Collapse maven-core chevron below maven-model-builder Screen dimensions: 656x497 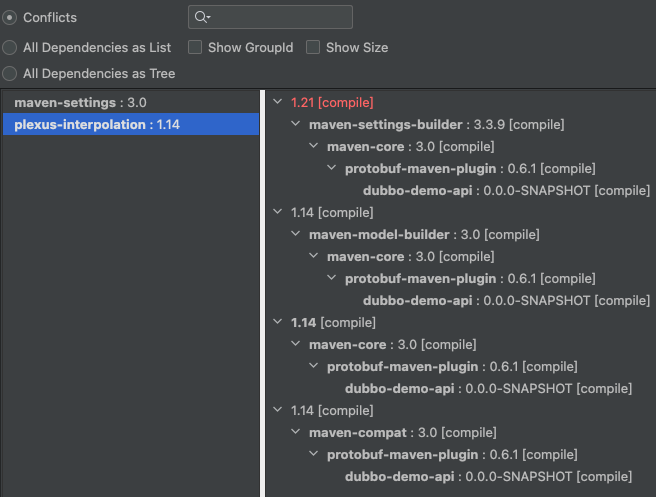tap(314, 256)
